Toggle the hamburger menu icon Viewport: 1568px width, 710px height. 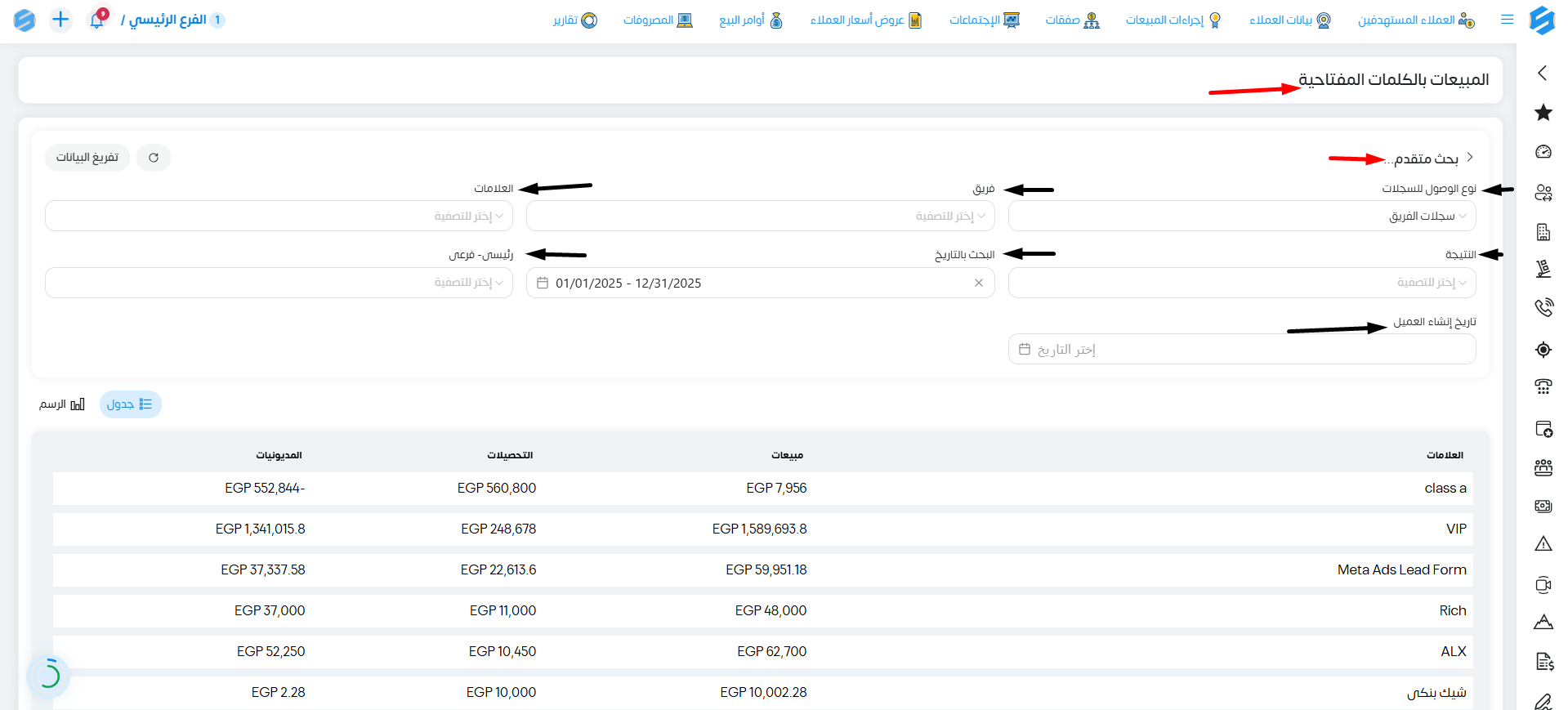point(1508,20)
